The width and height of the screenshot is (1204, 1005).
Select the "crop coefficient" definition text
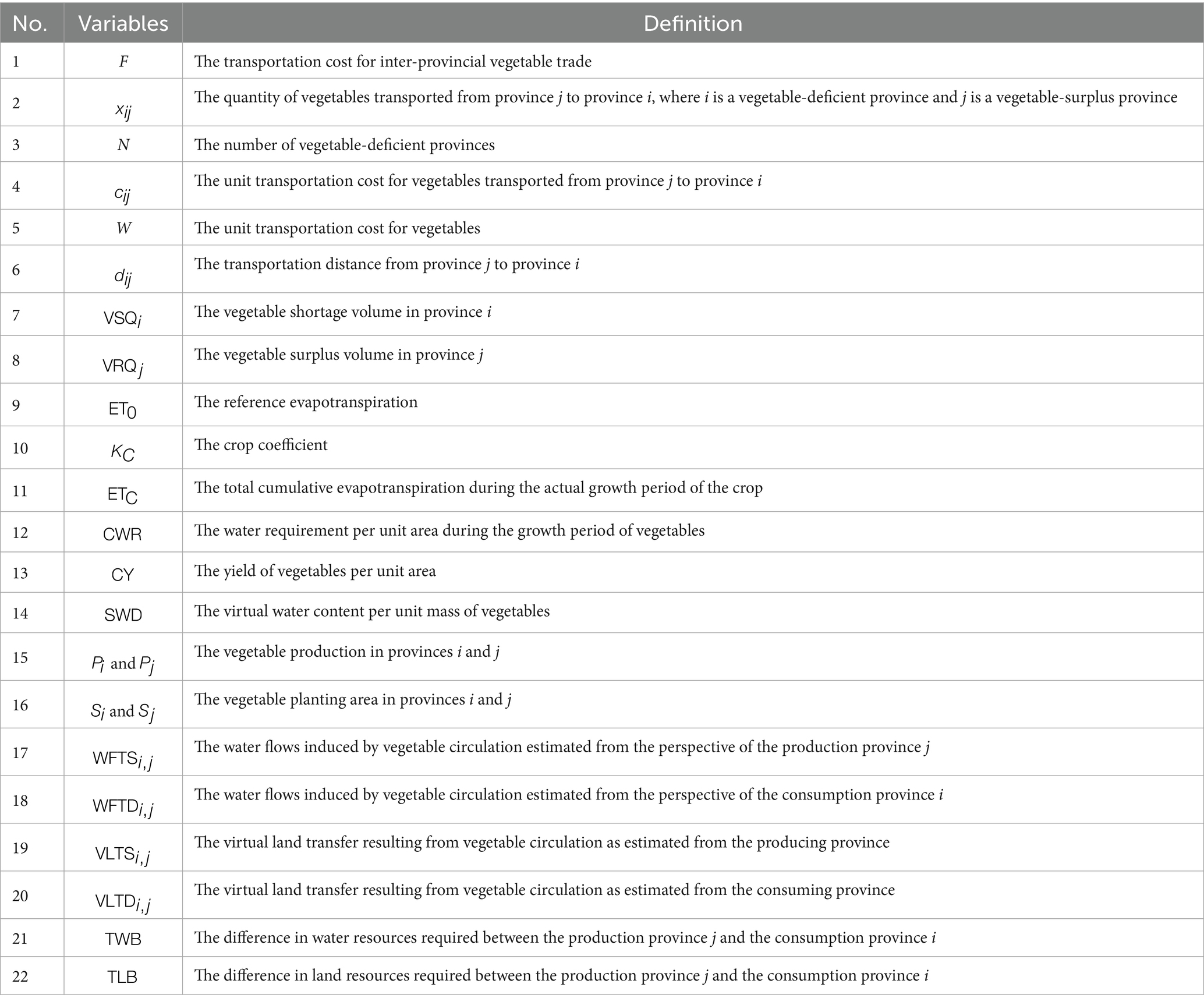(x=261, y=445)
